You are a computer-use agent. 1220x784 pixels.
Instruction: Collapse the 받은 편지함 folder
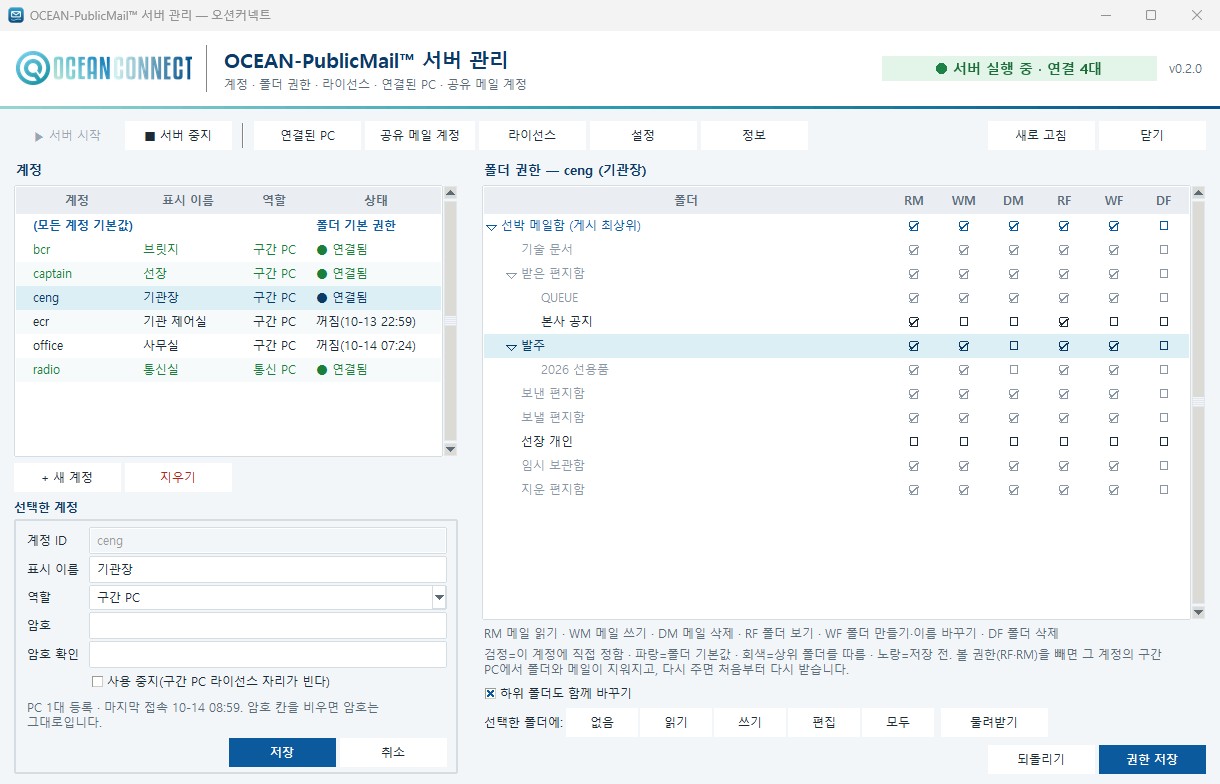(512, 274)
